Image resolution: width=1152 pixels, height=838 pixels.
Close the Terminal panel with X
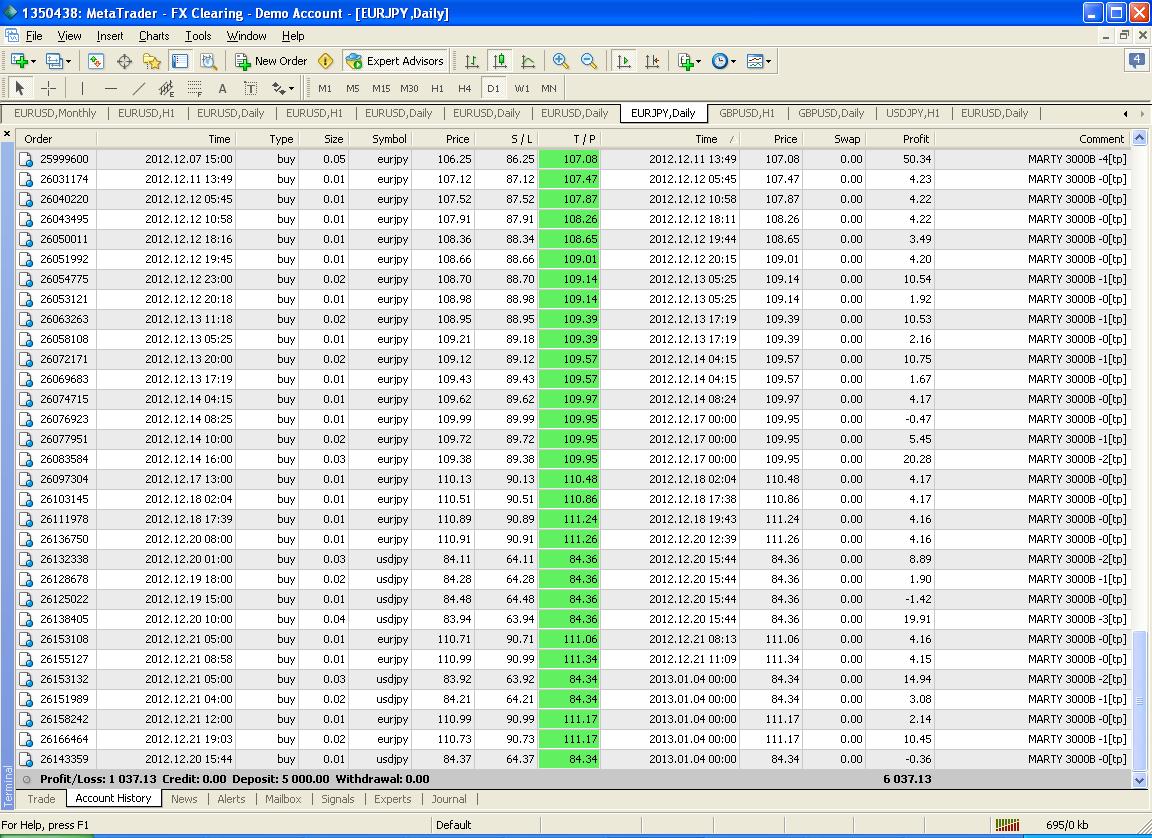[7, 134]
